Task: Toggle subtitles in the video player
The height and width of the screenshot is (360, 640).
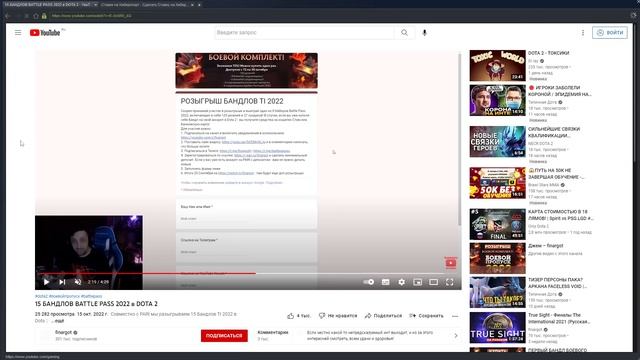Action: [385, 282]
